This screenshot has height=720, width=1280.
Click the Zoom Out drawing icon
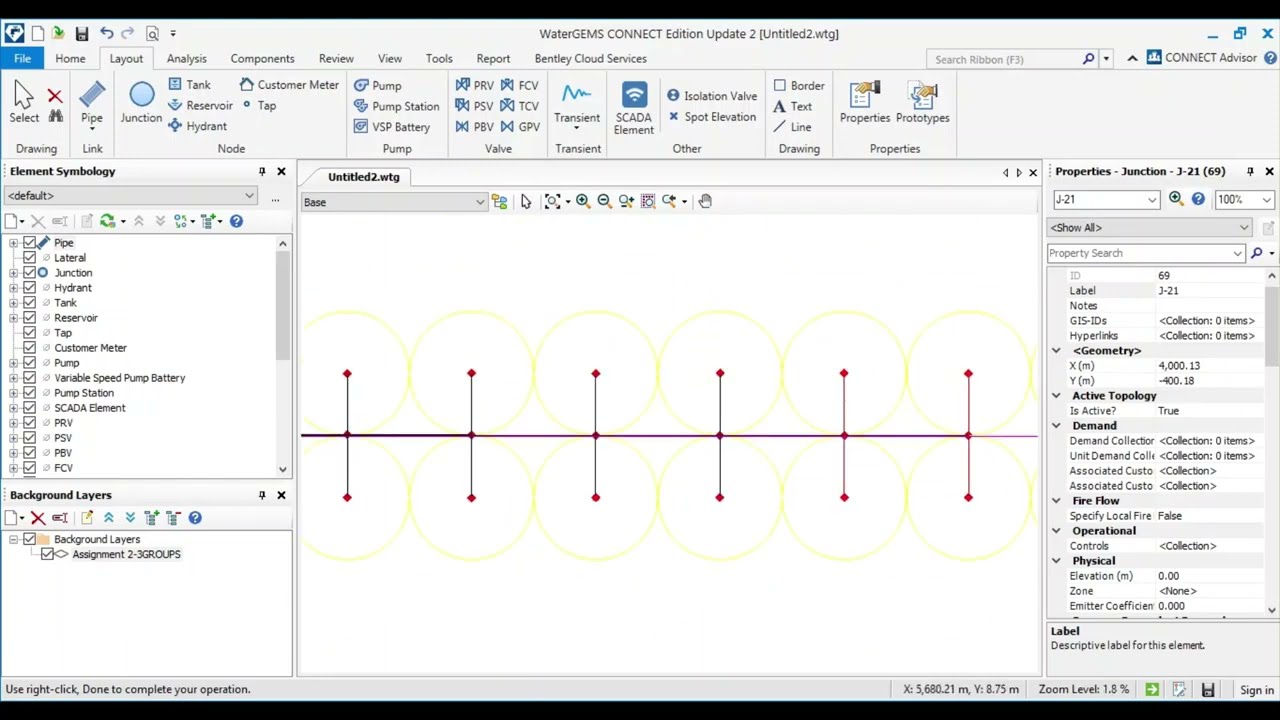pos(604,201)
